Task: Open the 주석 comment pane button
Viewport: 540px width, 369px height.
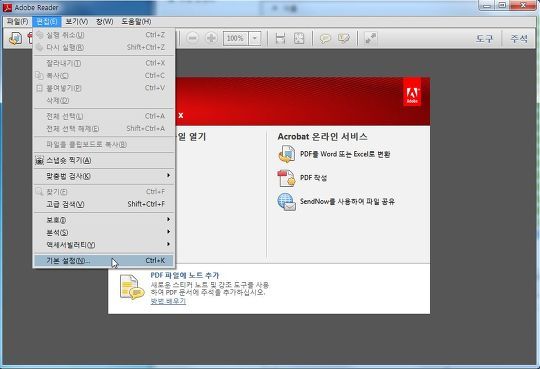Action: [519, 39]
